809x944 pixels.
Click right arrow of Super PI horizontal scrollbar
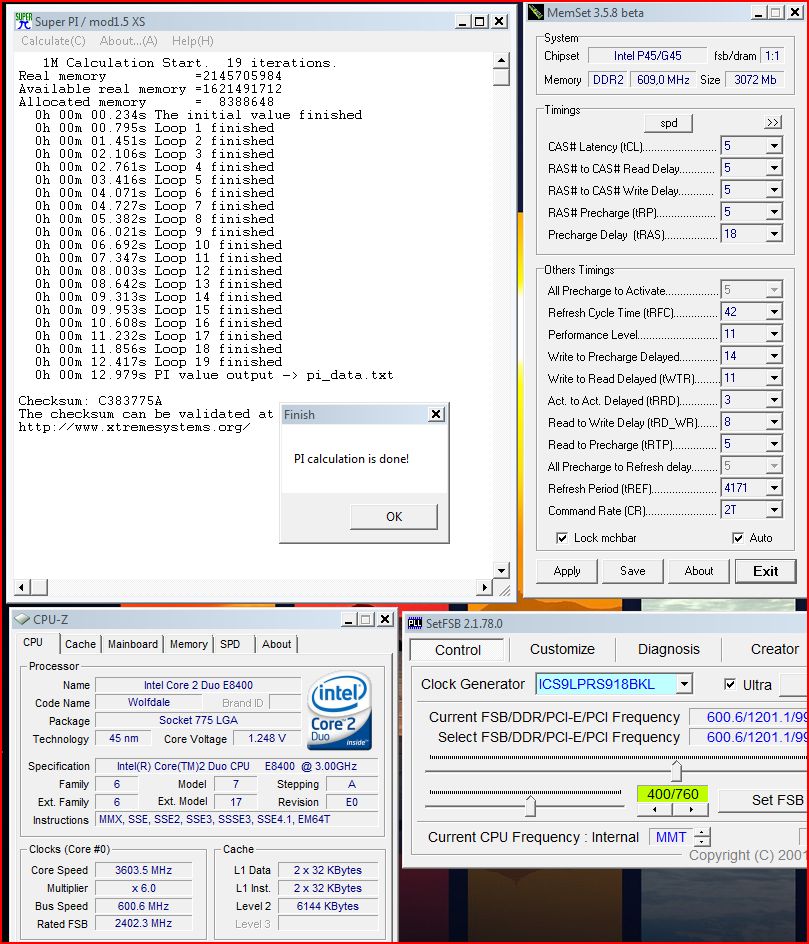485,587
